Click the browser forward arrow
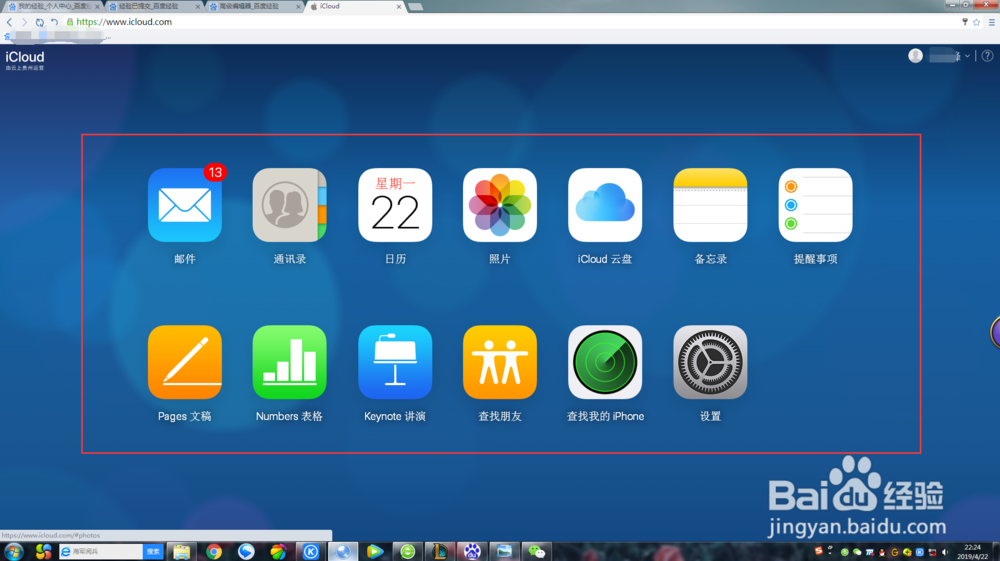 24,22
